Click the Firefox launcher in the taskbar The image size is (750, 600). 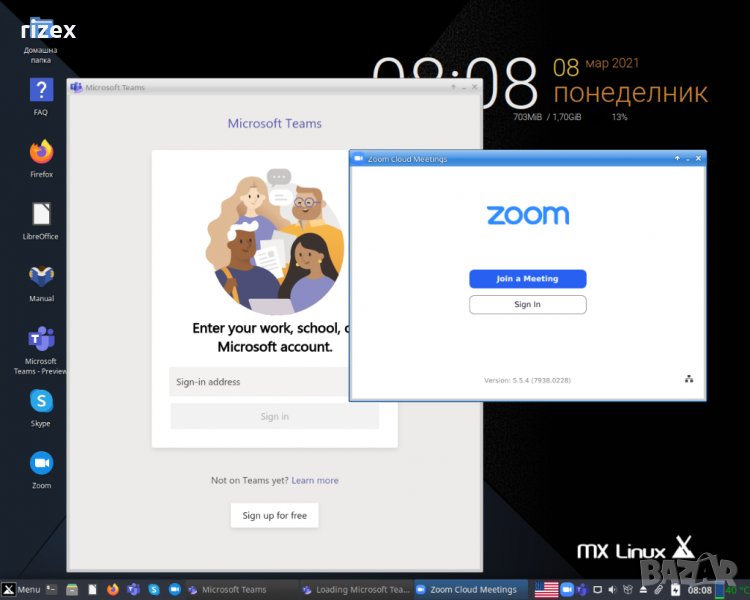(112, 590)
